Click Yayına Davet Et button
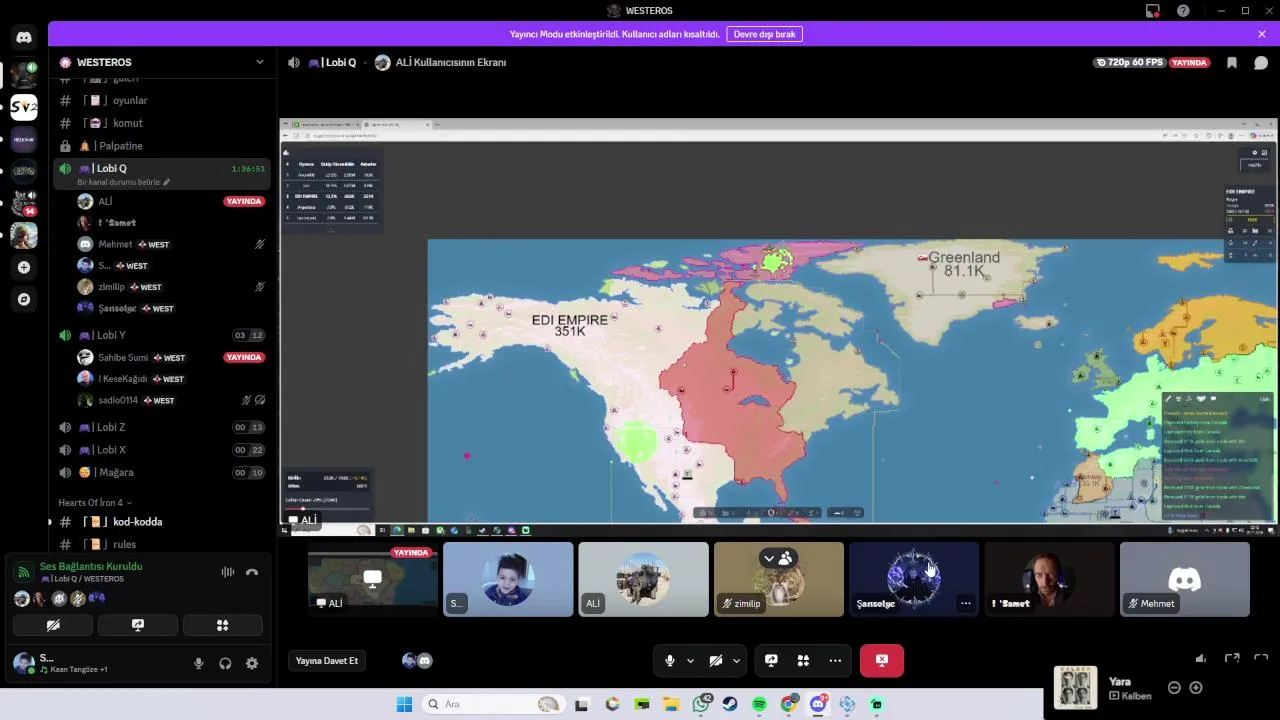The height and width of the screenshot is (720, 1280). pos(326,660)
